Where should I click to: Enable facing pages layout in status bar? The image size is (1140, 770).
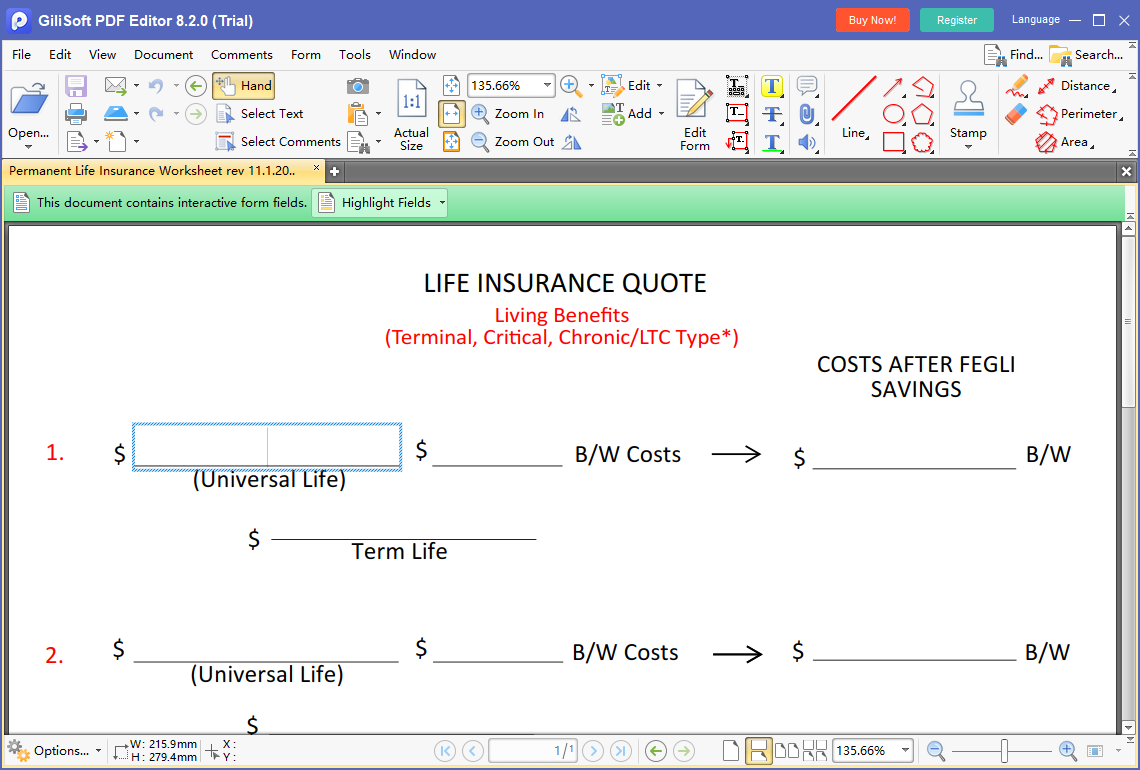(x=787, y=750)
